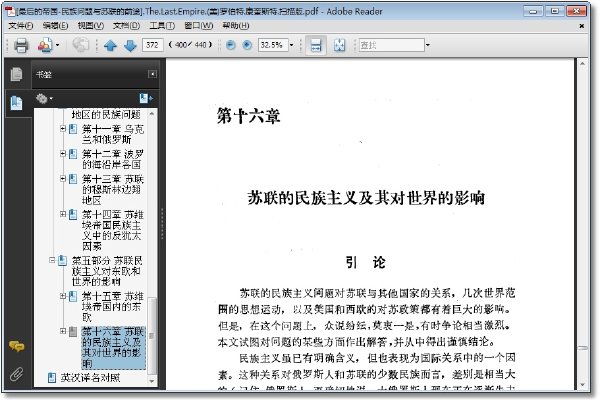Screen dimensions: 600x402
Task: Click the collaboration globe icon
Action: click(81, 45)
